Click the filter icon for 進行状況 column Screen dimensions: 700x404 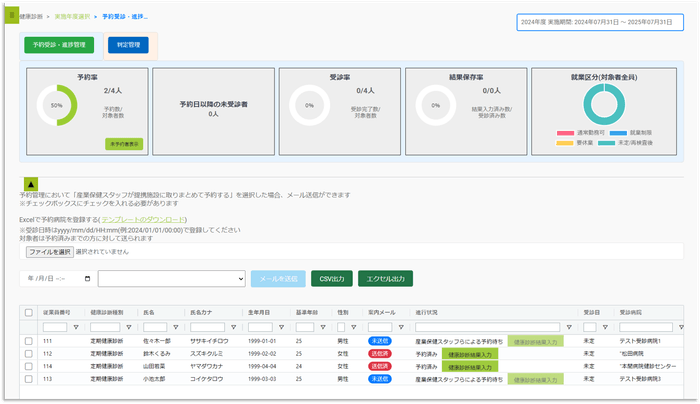tap(569, 327)
